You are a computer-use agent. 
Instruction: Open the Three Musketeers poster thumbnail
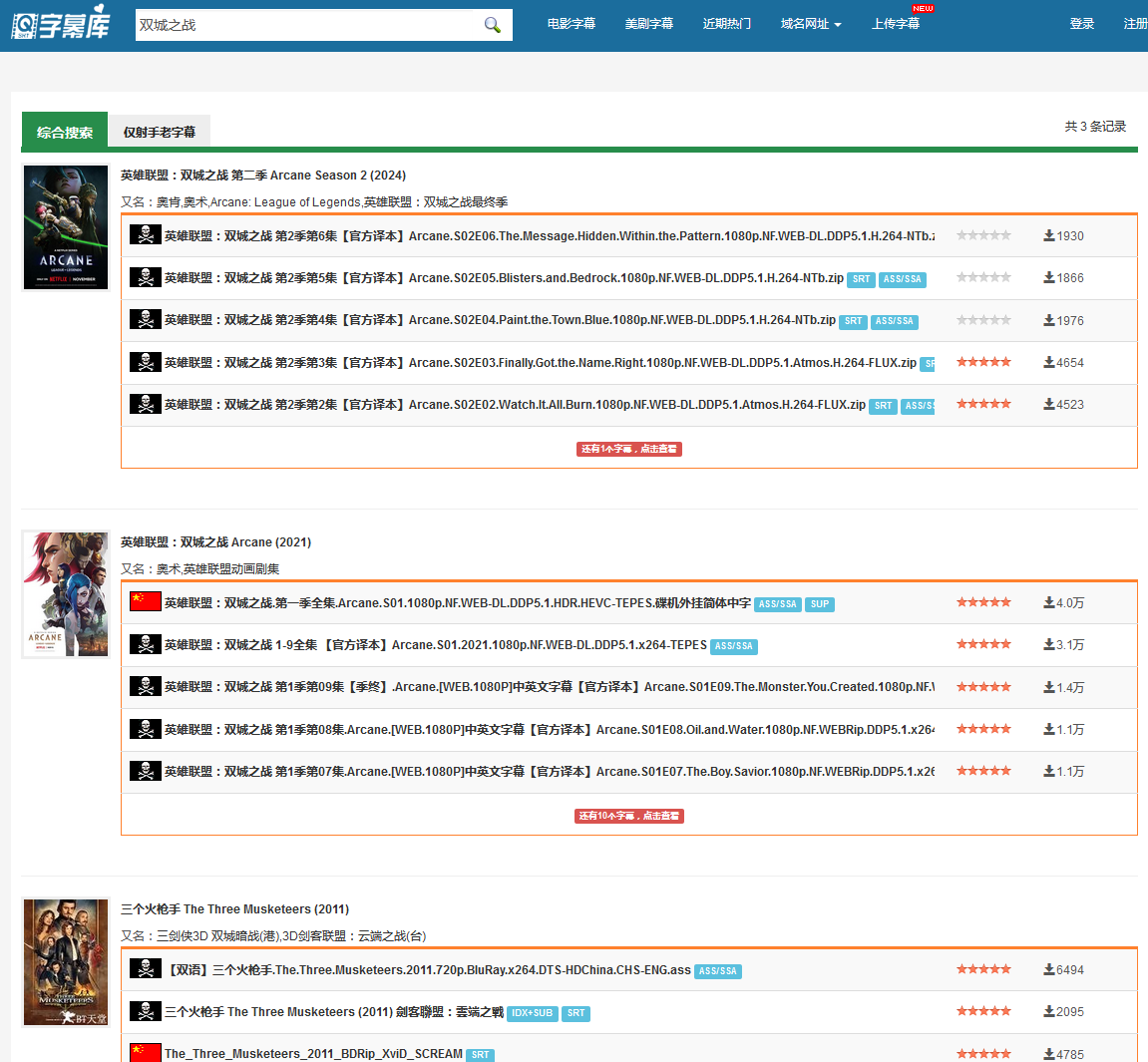click(66, 961)
